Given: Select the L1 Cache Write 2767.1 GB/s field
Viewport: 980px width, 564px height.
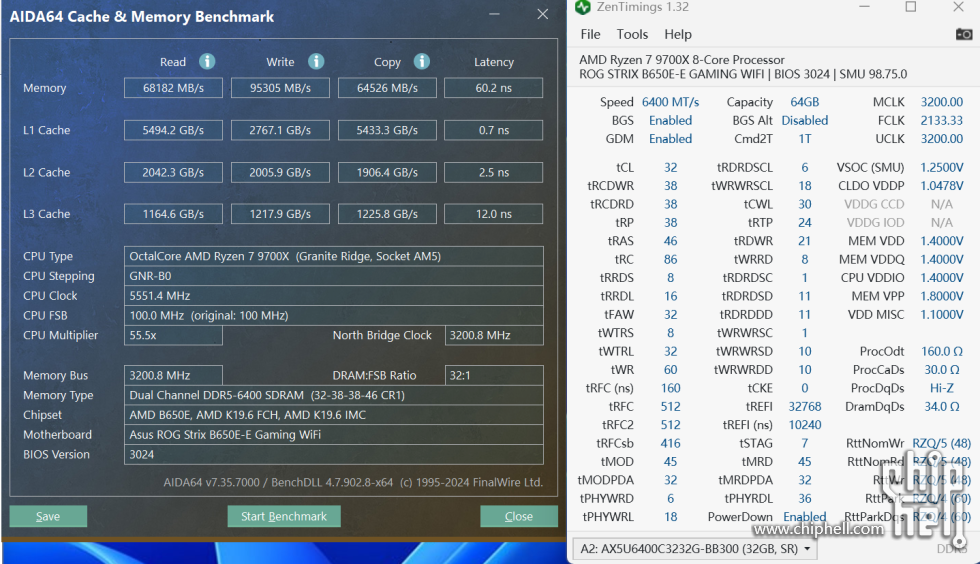Looking at the screenshot, I should point(280,130).
